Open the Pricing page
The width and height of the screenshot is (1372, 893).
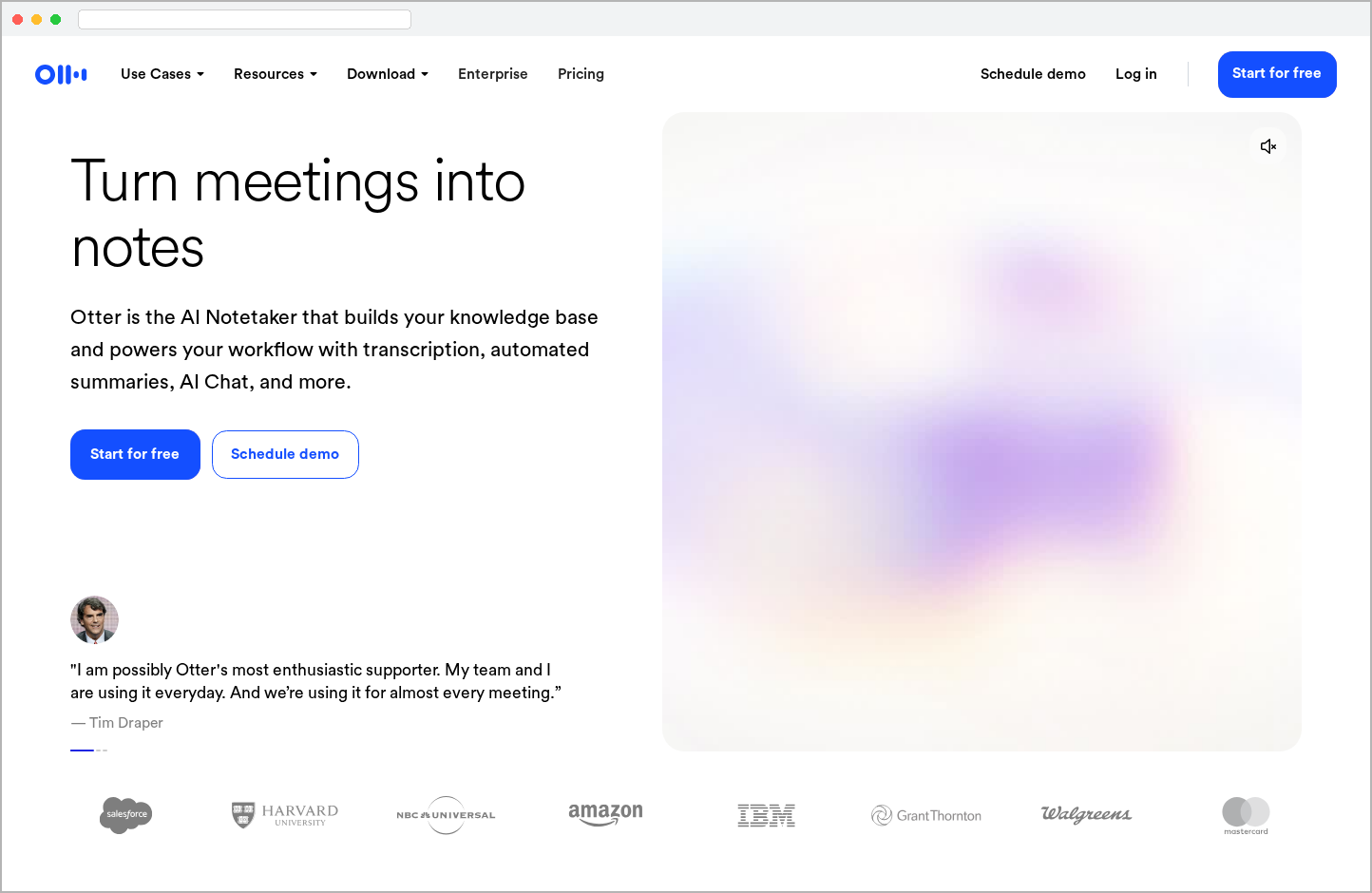581,74
